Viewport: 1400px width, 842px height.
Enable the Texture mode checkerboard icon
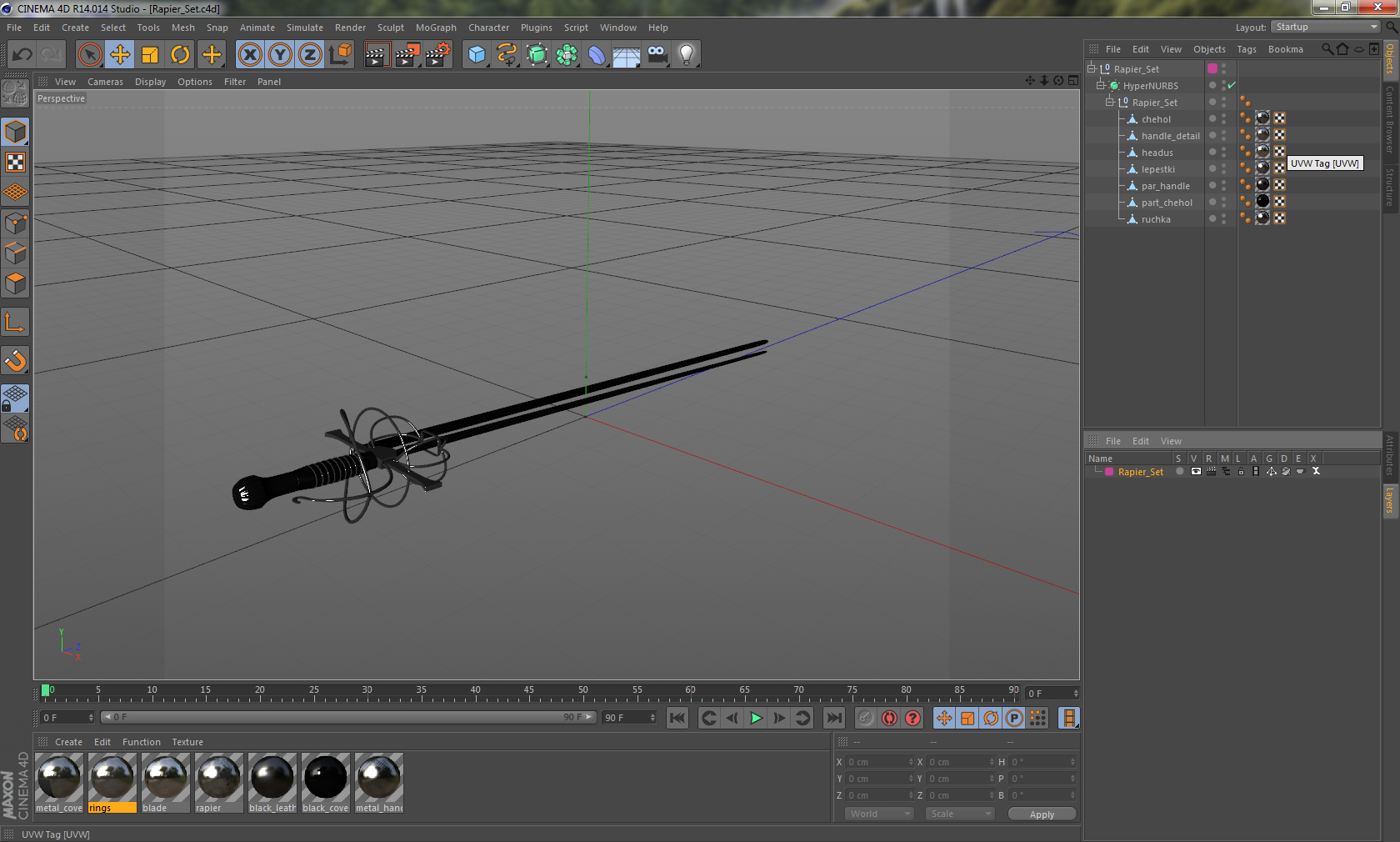click(15, 162)
